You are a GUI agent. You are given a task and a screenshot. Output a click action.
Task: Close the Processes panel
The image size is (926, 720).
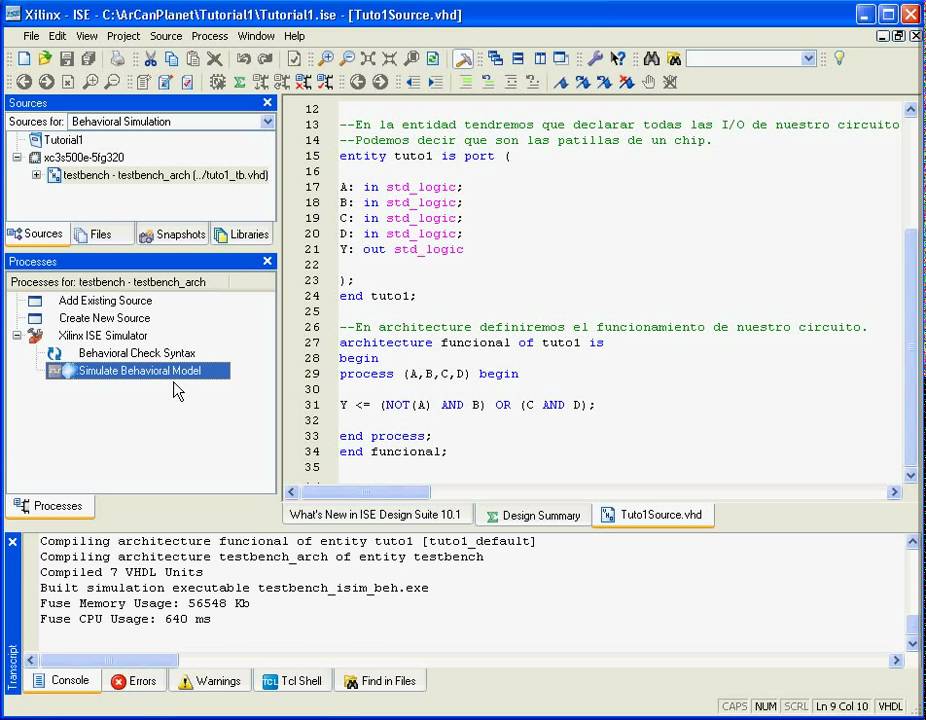(x=267, y=261)
